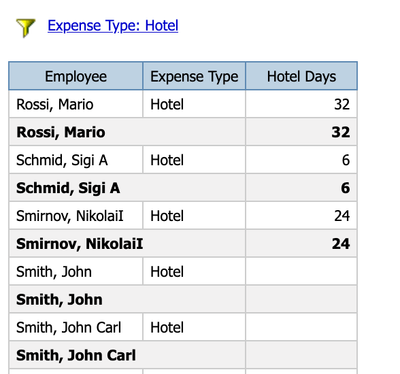Click the bold Smirnov, NikolaiI subtotal row
The image size is (400, 374).
pos(183,244)
